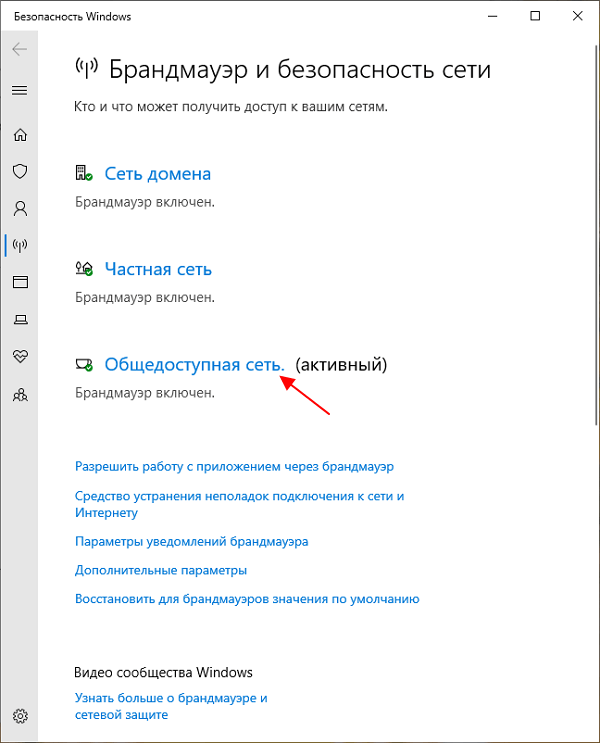The width and height of the screenshot is (600, 743).
Task: Open 'Дополнительные параметры' link
Action: click(161, 570)
